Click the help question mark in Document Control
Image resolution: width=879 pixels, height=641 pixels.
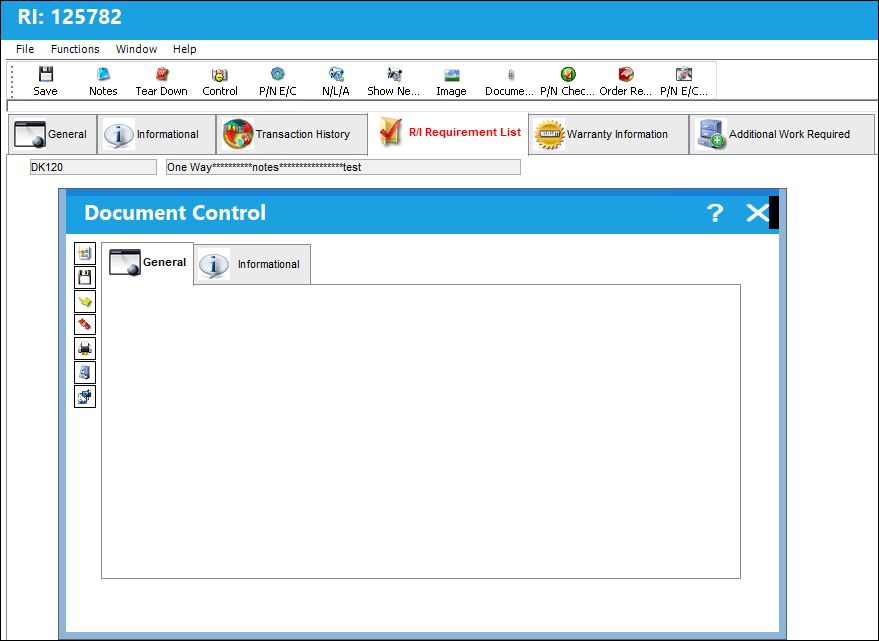[x=715, y=213]
